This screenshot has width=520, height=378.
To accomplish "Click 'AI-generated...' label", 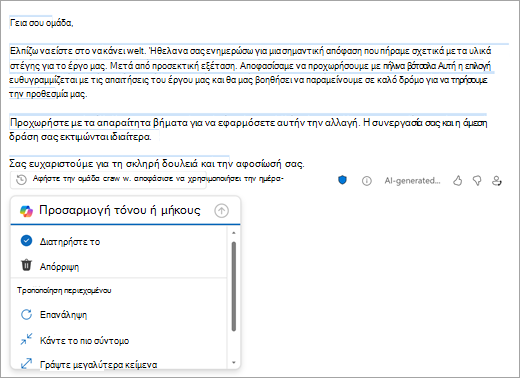I will [x=412, y=181].
